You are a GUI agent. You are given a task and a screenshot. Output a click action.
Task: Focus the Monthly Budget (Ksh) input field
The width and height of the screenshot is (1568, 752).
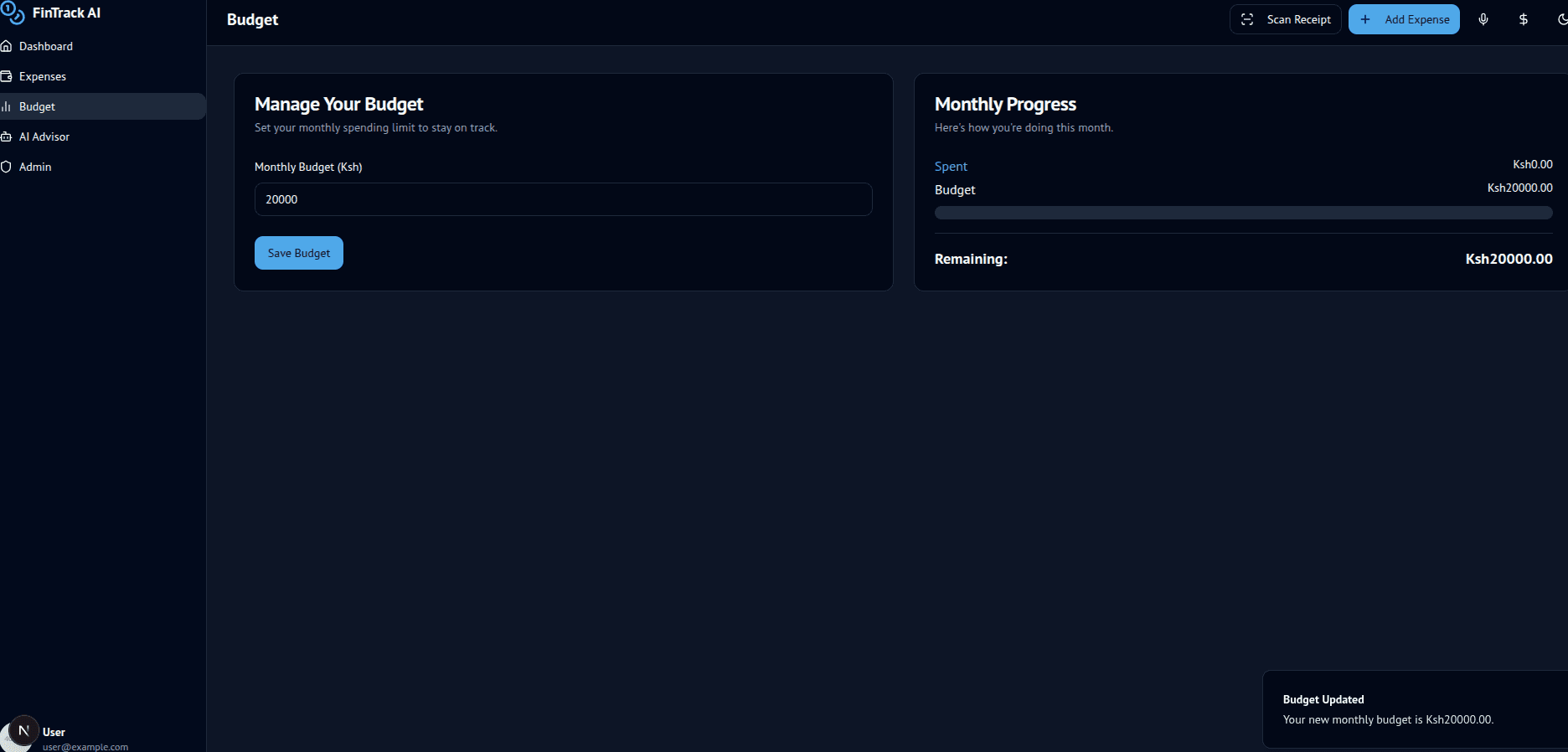tap(564, 199)
